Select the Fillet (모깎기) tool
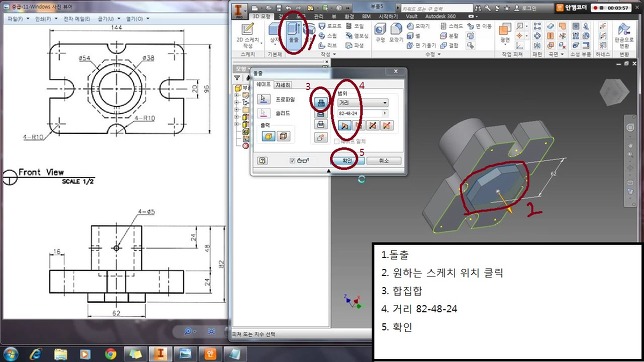The image size is (644, 362). coord(396,33)
